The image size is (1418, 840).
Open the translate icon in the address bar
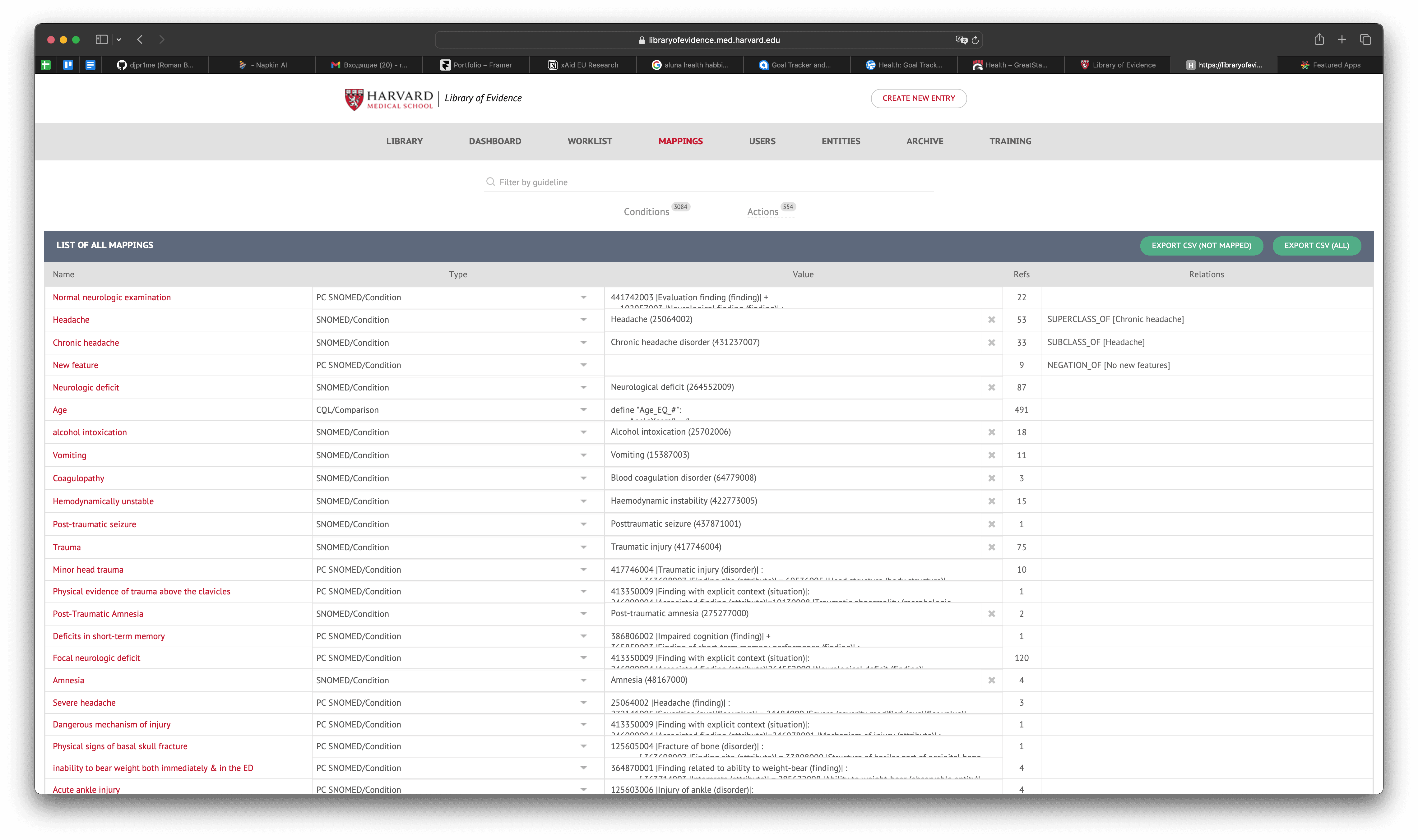(x=961, y=39)
